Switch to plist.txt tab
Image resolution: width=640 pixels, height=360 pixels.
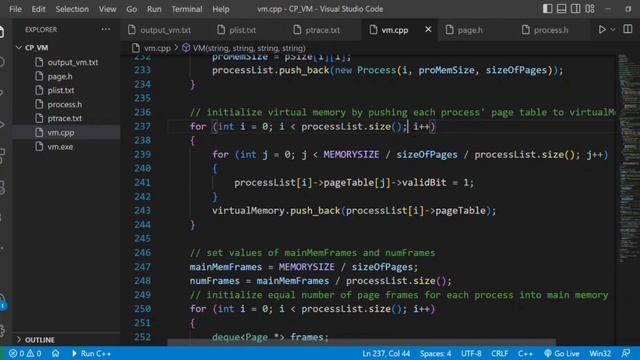(237, 30)
